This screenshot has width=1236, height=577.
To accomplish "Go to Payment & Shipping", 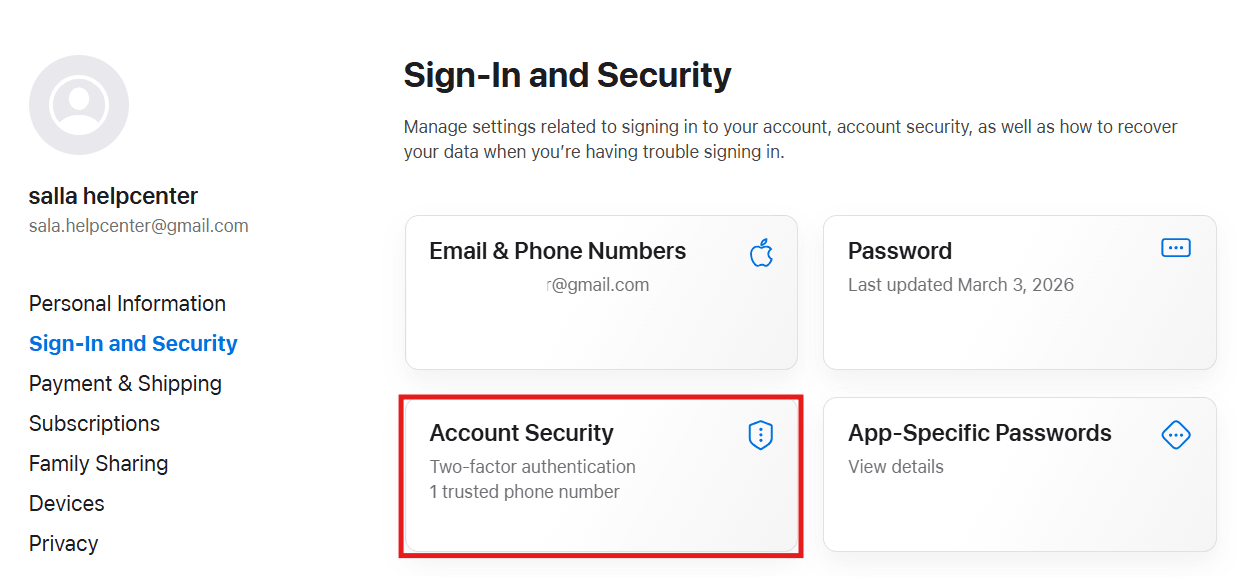I will (x=125, y=384).
